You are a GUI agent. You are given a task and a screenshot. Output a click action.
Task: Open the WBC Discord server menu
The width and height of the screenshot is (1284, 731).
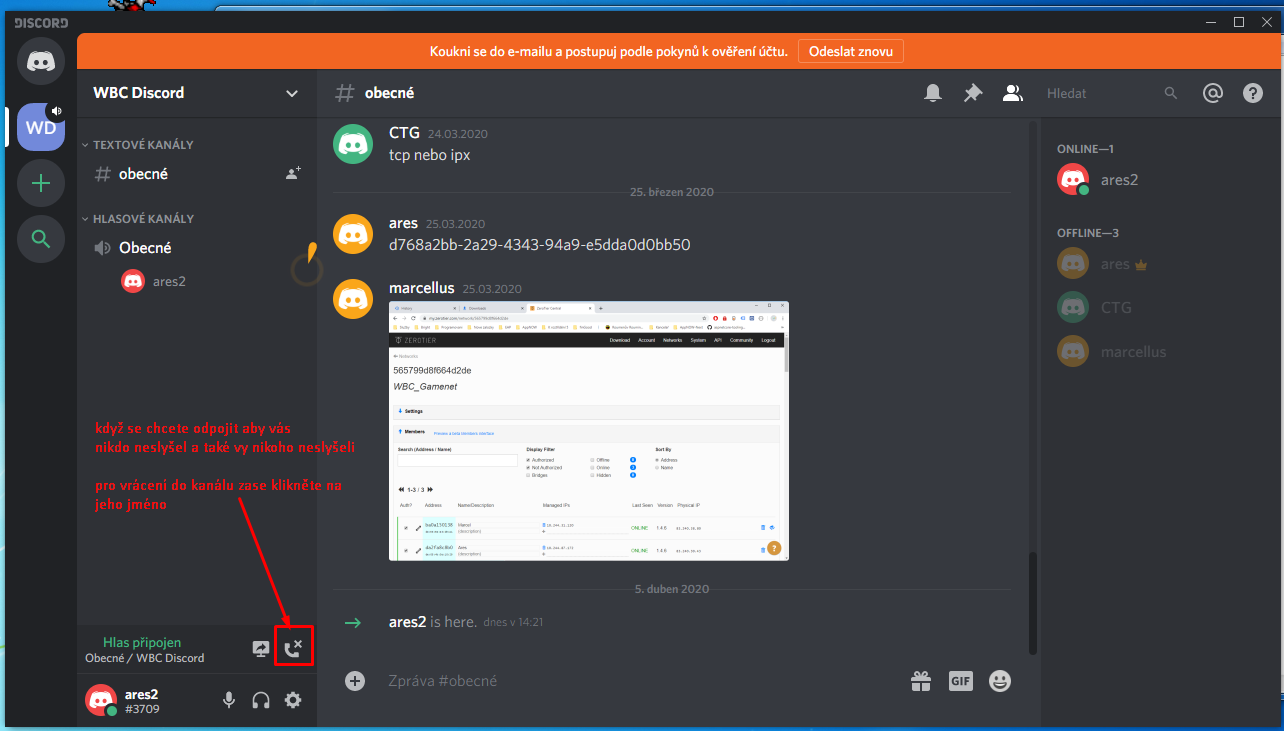196,93
